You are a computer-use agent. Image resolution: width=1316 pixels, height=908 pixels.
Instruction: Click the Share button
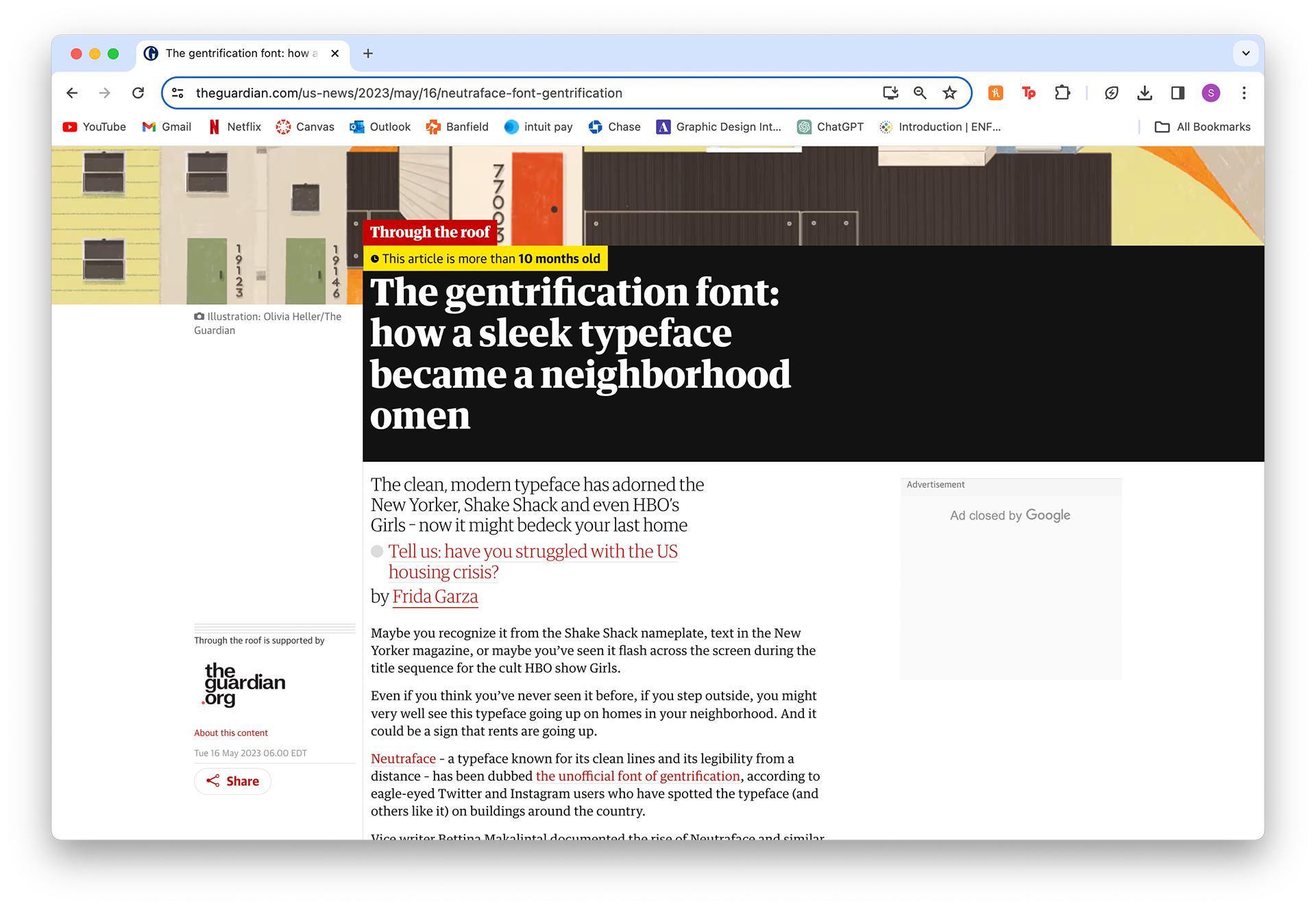pyautogui.click(x=232, y=781)
